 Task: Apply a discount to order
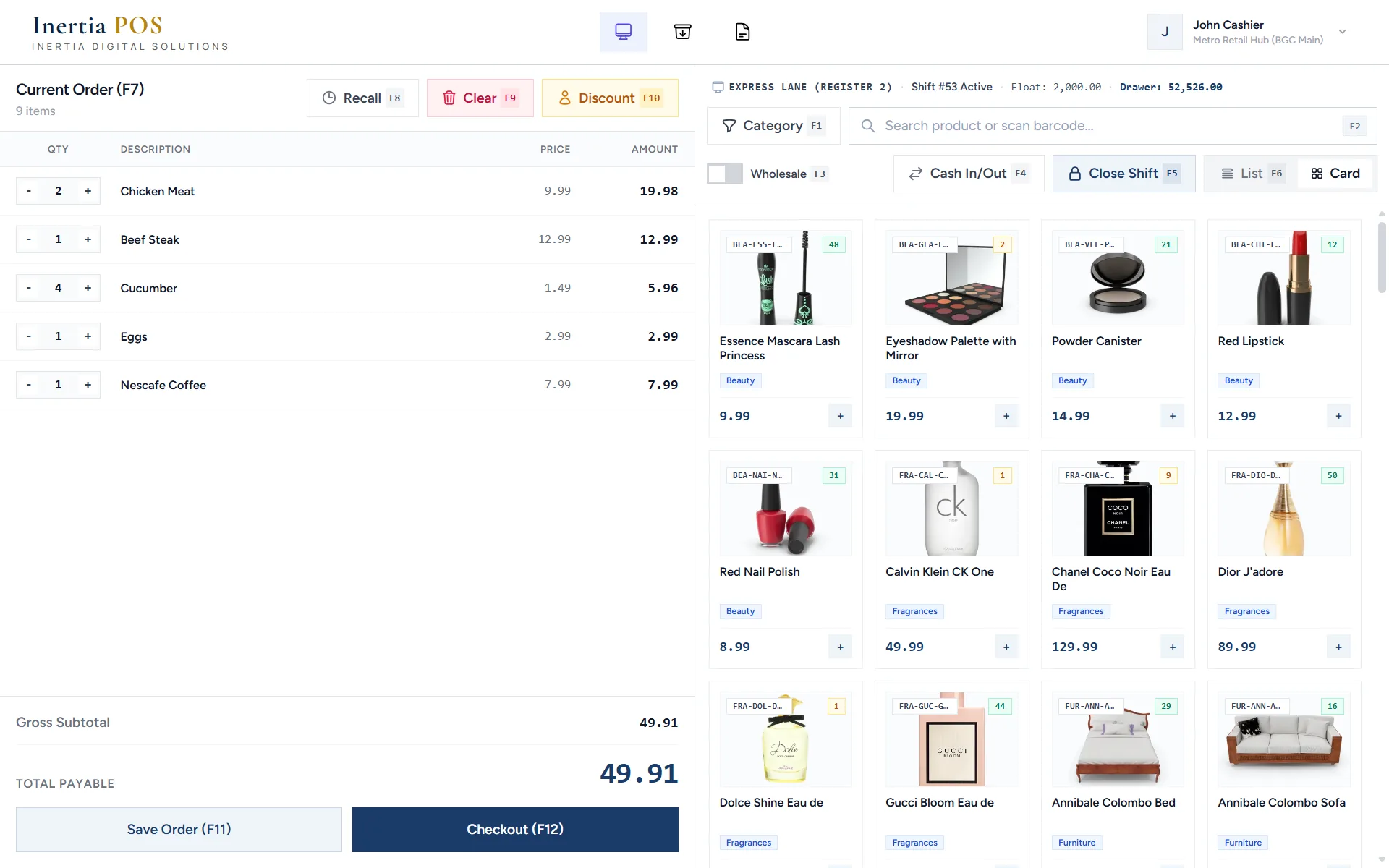(x=610, y=98)
